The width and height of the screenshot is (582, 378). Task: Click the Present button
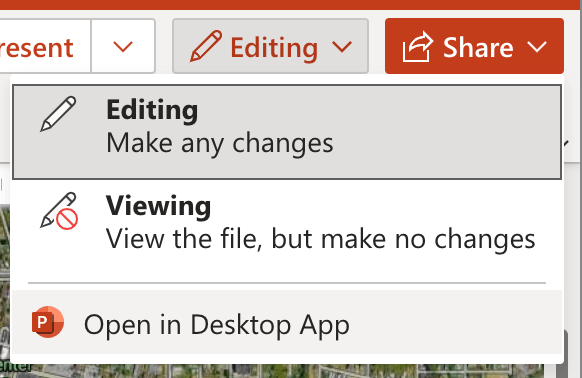click(x=45, y=46)
